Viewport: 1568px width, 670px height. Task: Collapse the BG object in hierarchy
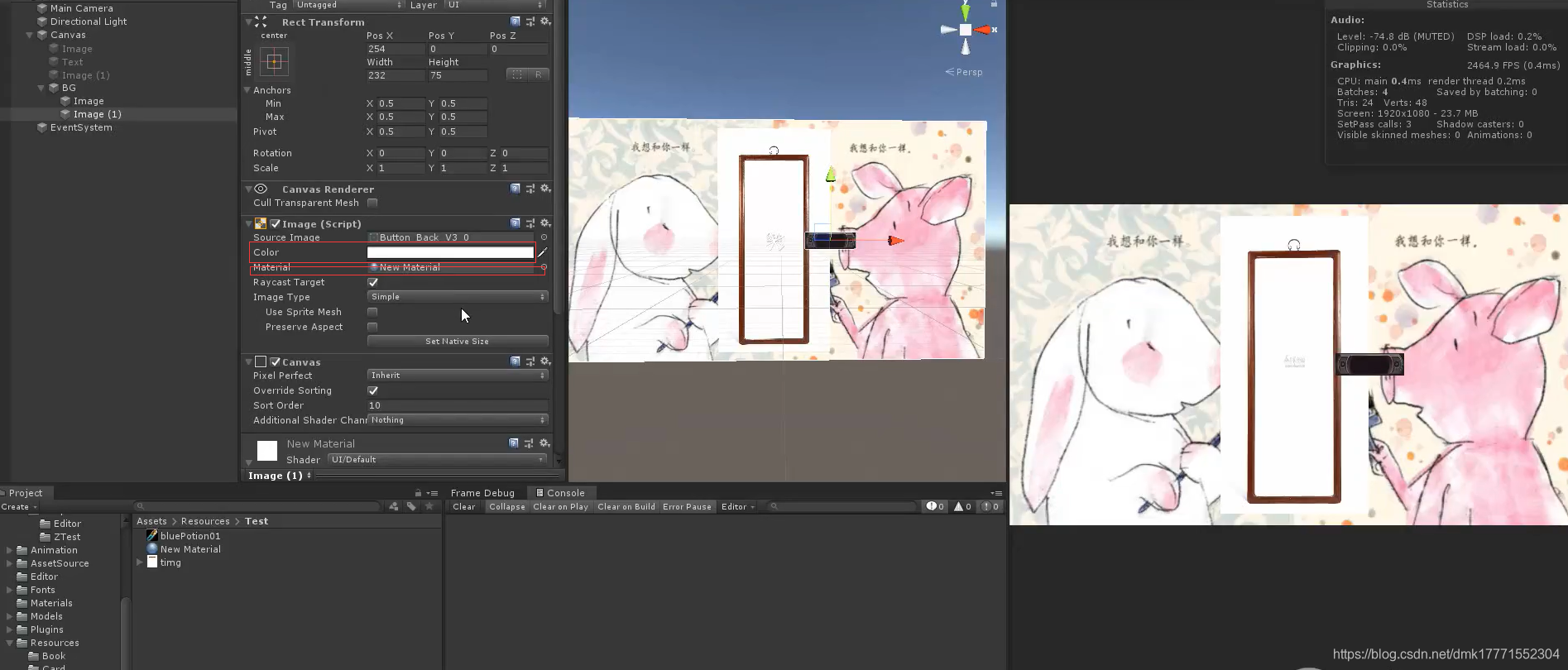point(41,88)
